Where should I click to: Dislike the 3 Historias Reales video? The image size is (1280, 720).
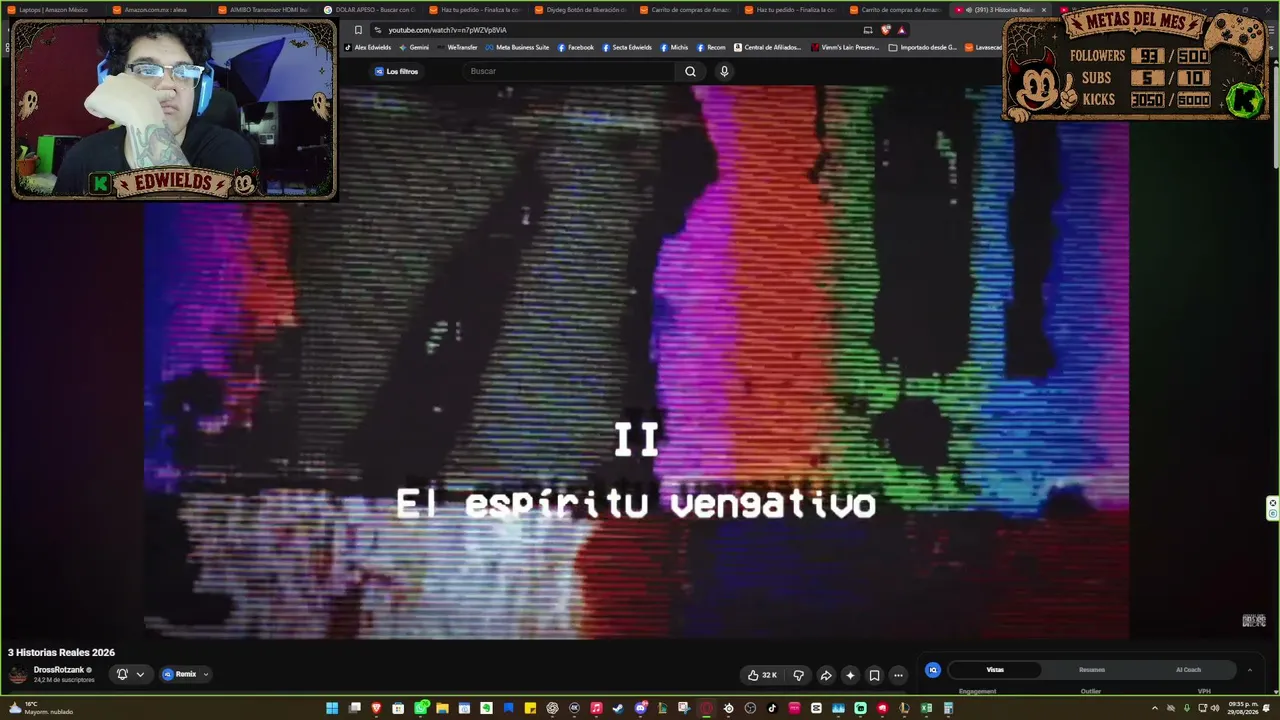798,675
